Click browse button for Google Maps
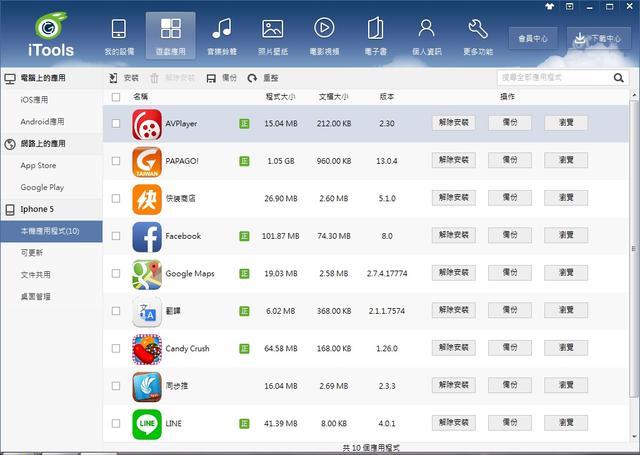Viewport: 640px width, 455px height. pos(566,273)
